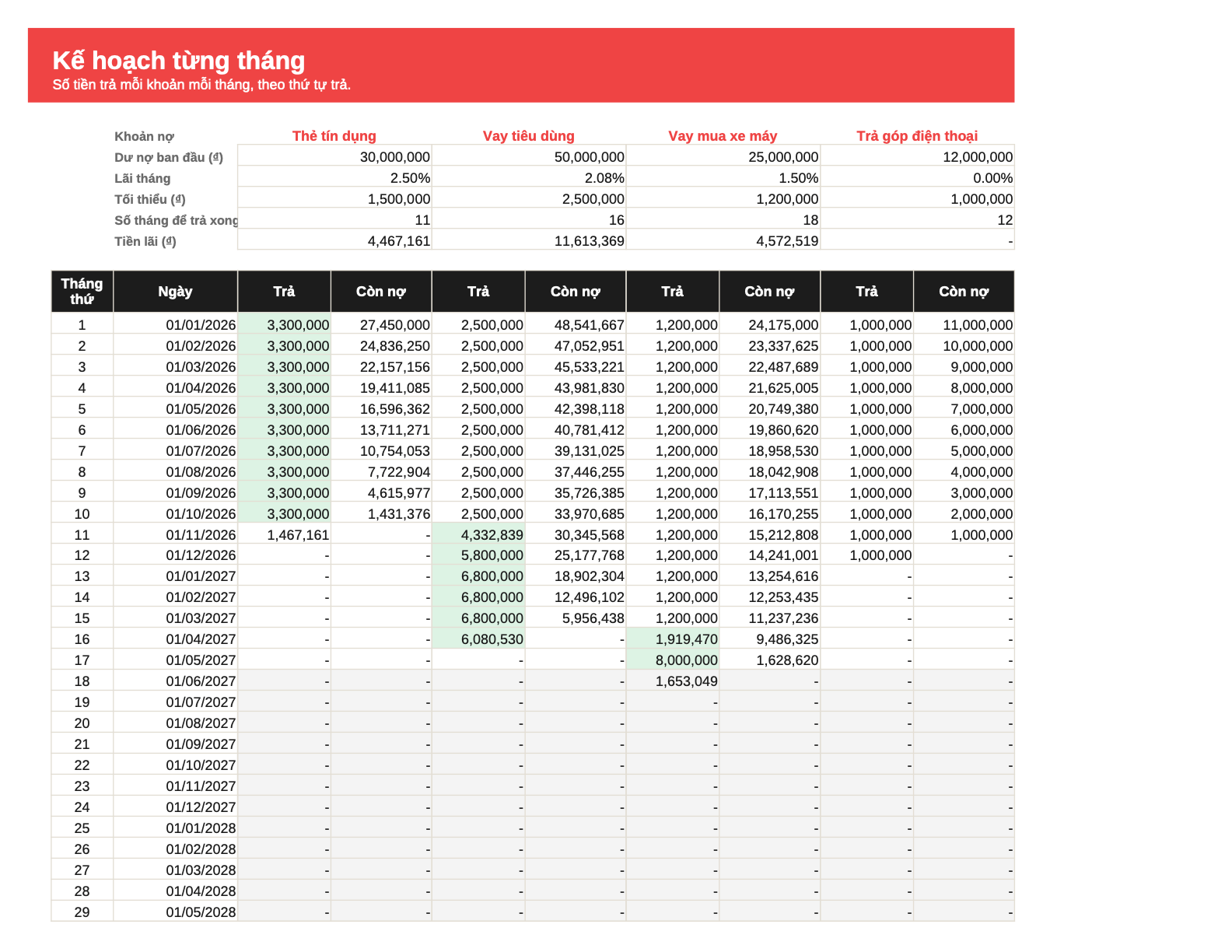Click the 30,000,000 initial balance cell
The height and width of the screenshot is (952, 1232).
click(x=334, y=157)
